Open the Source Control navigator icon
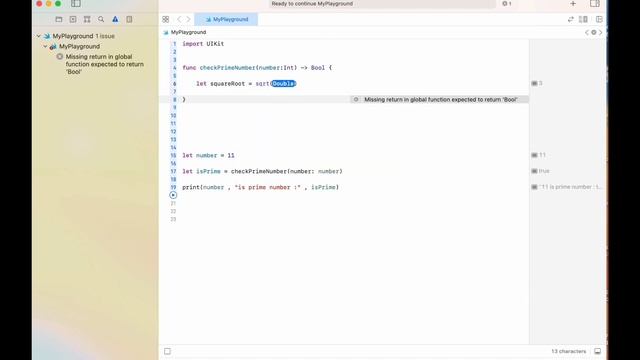 73,19
